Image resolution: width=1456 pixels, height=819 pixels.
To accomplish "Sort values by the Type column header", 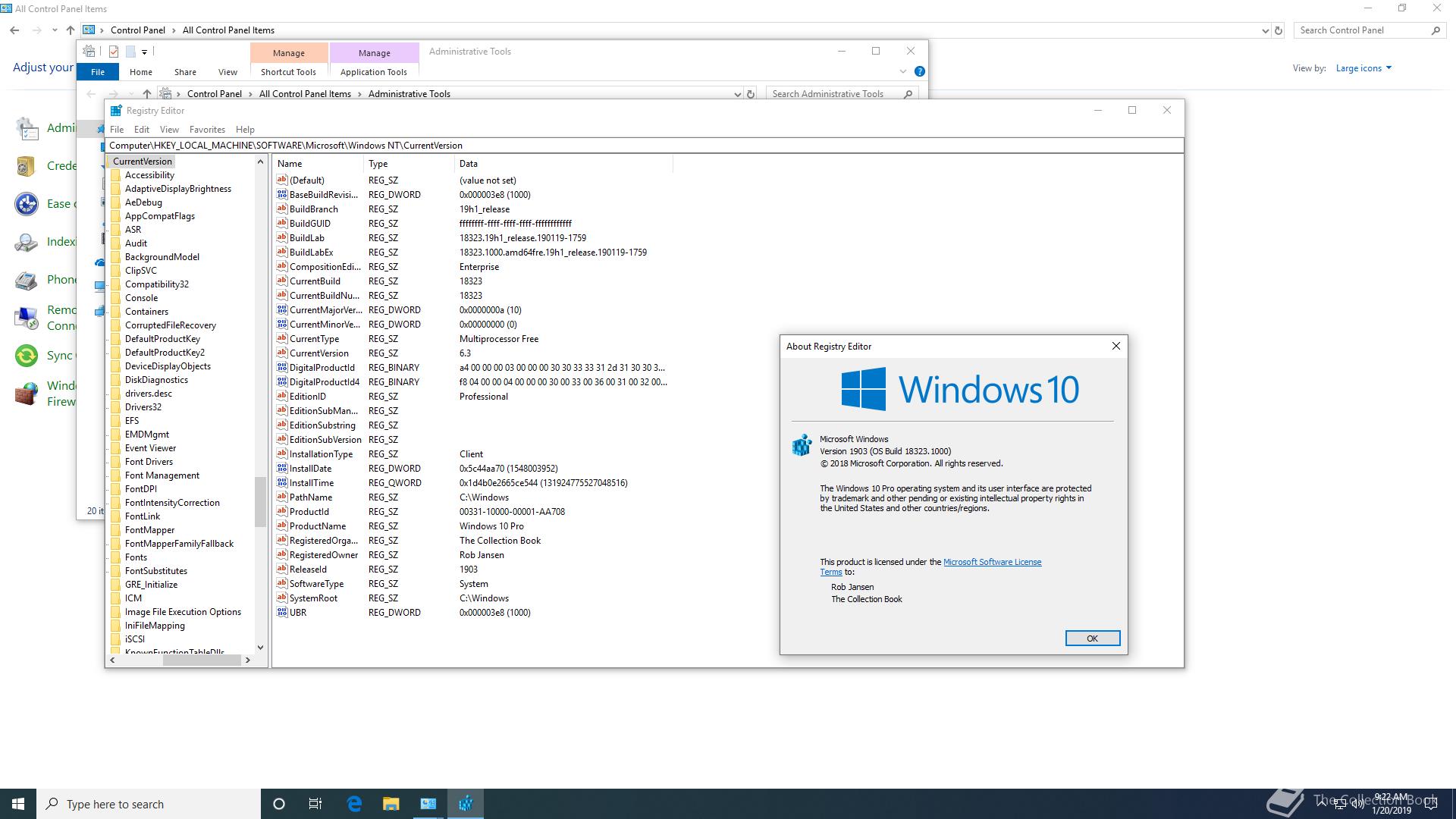I will click(409, 164).
